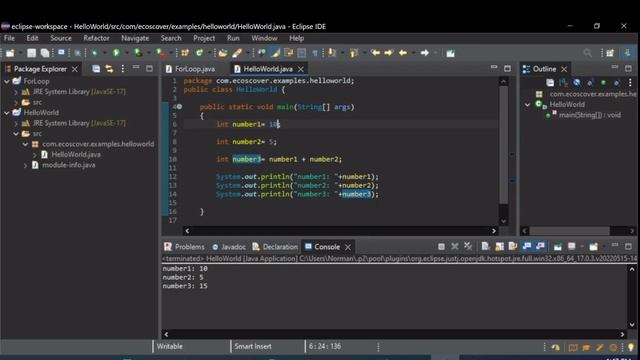Click the Save toolbar icon
This screenshot has height=360, width=640.
[31, 53]
